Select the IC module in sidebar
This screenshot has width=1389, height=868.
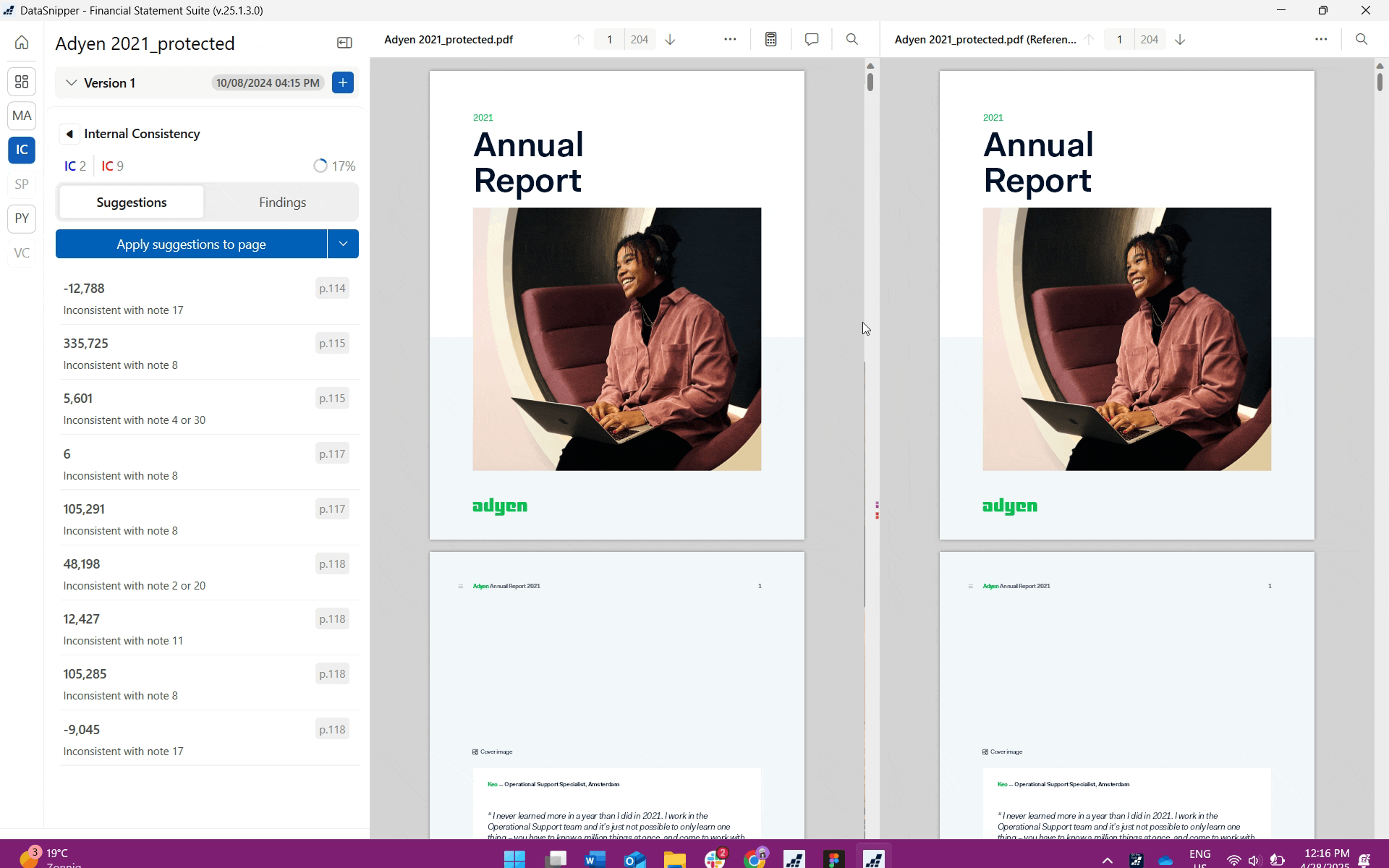22,150
